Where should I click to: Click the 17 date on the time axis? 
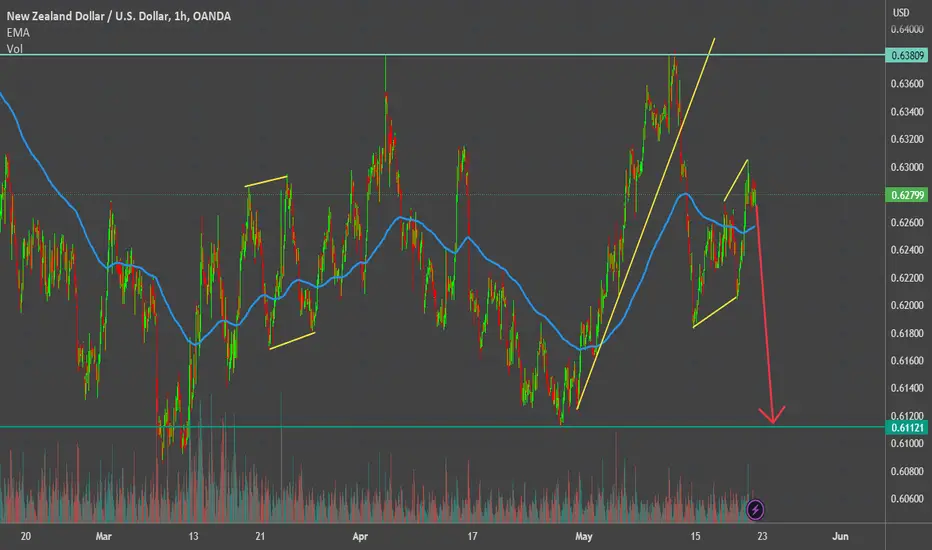pyautogui.click(x=472, y=536)
